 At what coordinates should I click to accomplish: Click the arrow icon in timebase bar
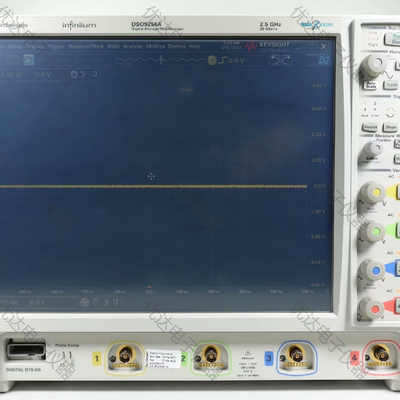pyautogui.click(x=106, y=302)
